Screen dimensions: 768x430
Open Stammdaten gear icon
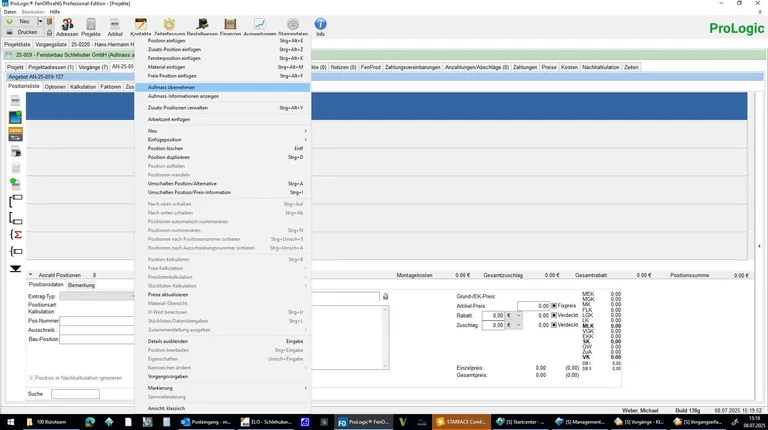pyautogui.click(x=292, y=25)
